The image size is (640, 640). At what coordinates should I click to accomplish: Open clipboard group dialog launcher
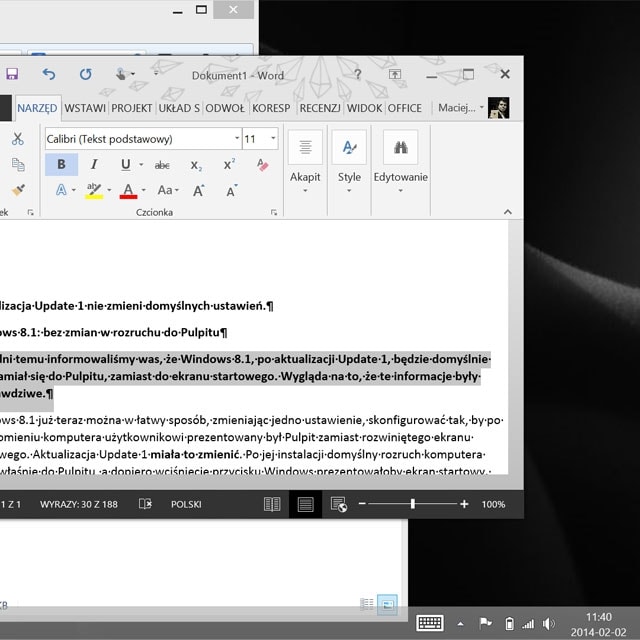point(31,212)
